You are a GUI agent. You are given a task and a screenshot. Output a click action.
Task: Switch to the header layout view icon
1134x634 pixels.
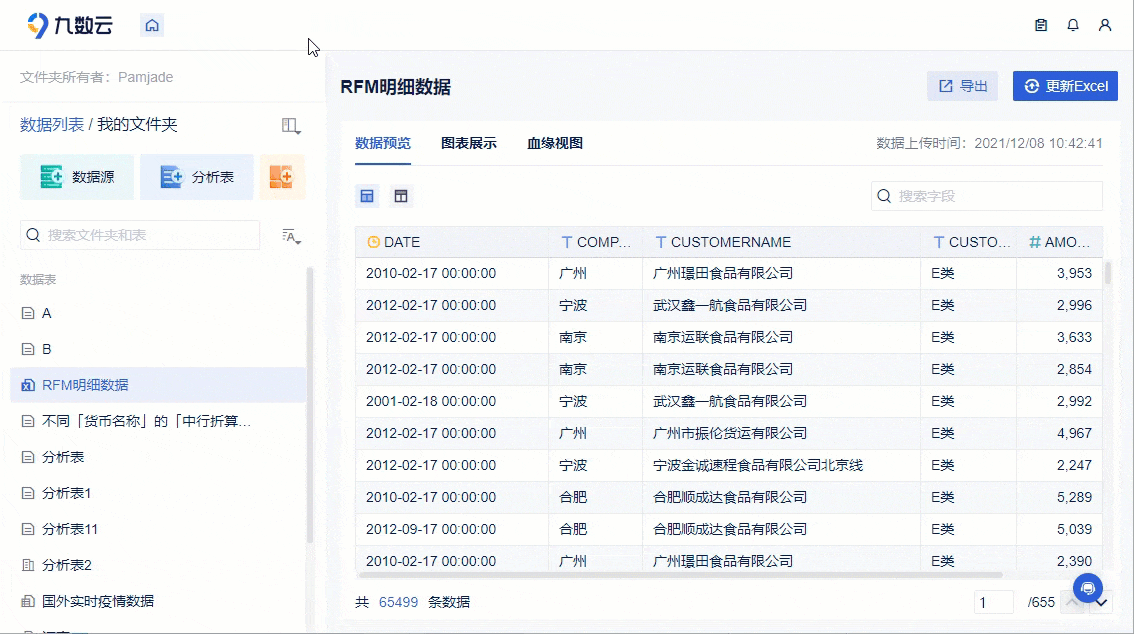coord(401,196)
